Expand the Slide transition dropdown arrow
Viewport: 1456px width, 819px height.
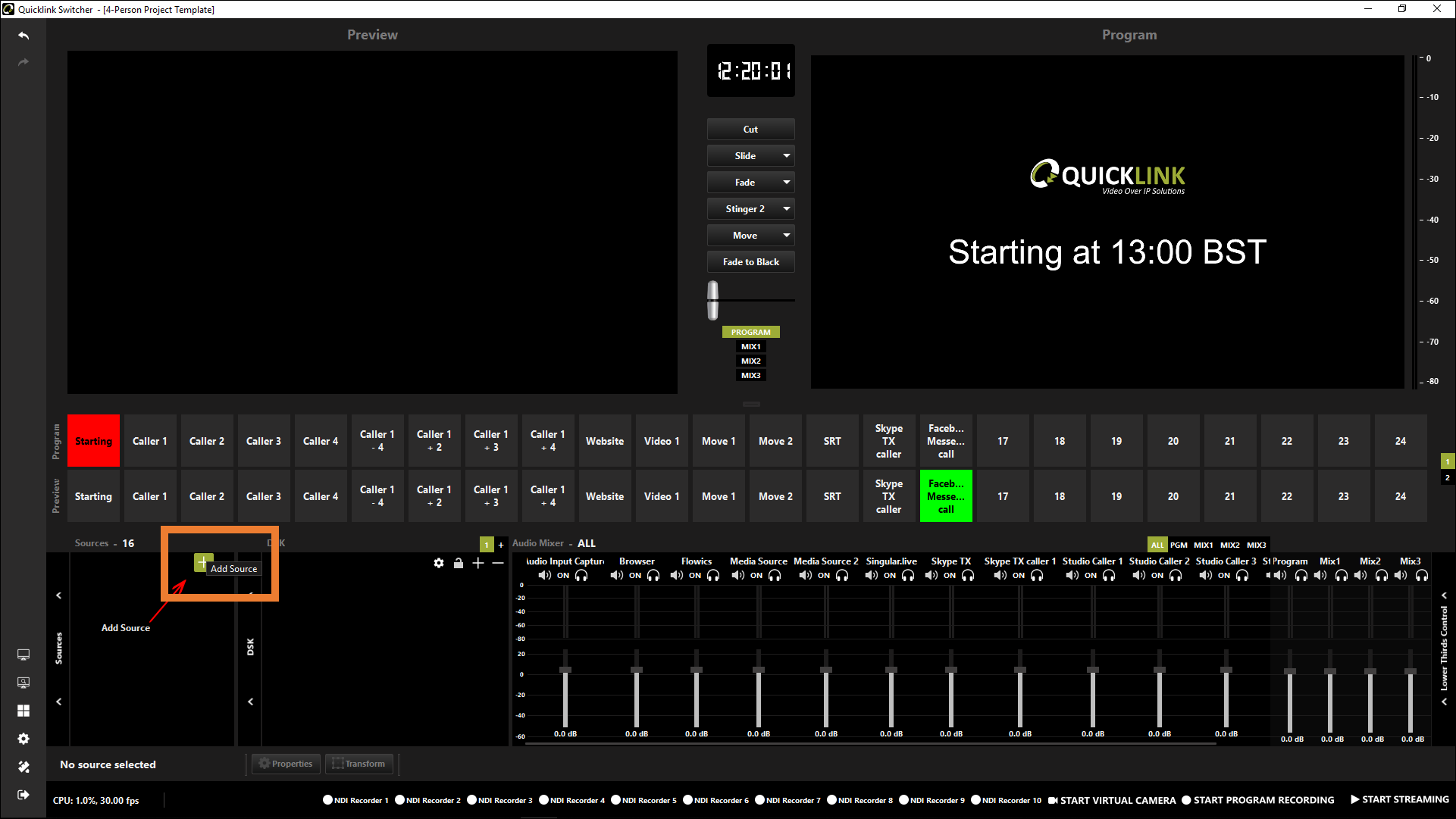(x=786, y=156)
